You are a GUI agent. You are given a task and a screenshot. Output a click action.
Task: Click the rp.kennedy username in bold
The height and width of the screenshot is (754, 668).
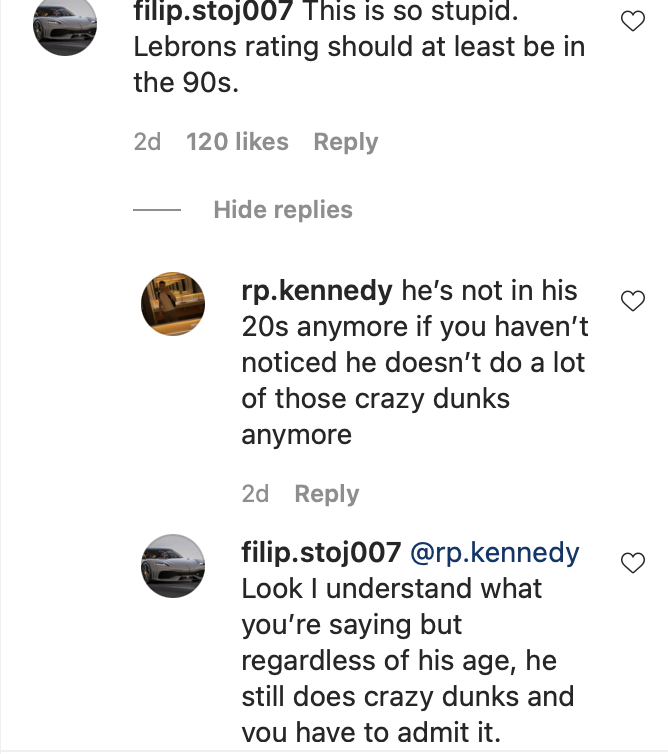tap(317, 290)
